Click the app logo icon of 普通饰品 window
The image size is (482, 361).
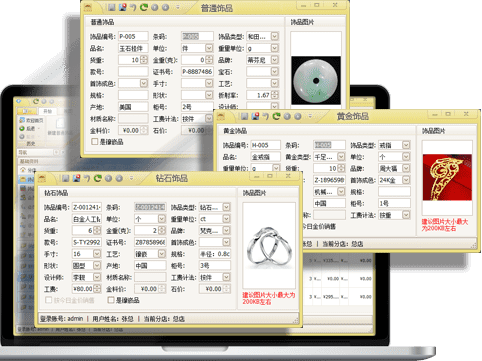[88, 7]
